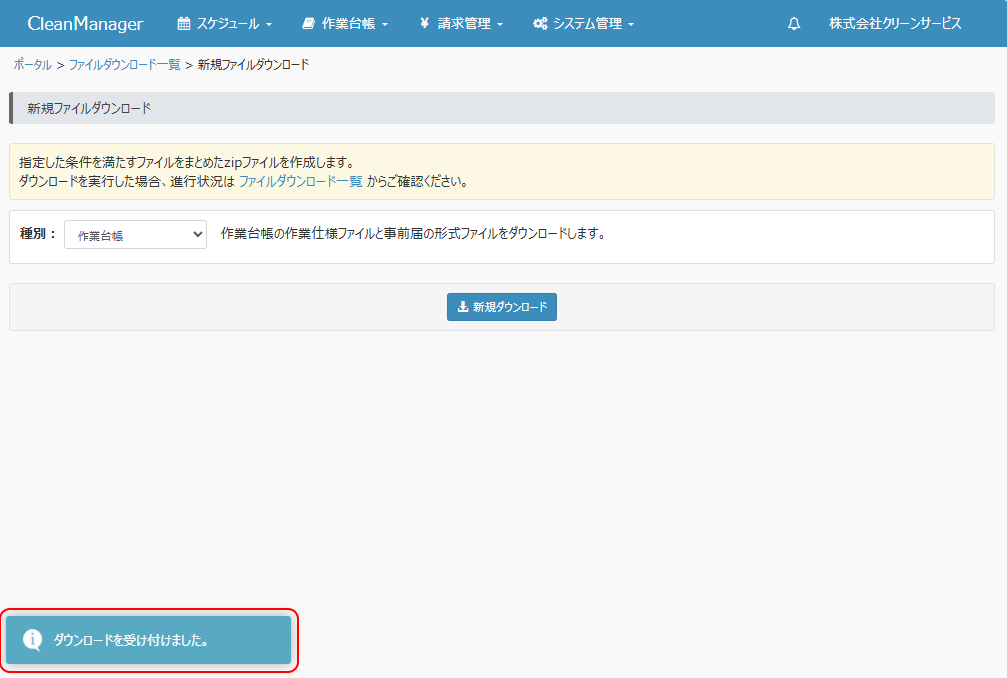Go home via the CleanManager logo

coord(85,24)
